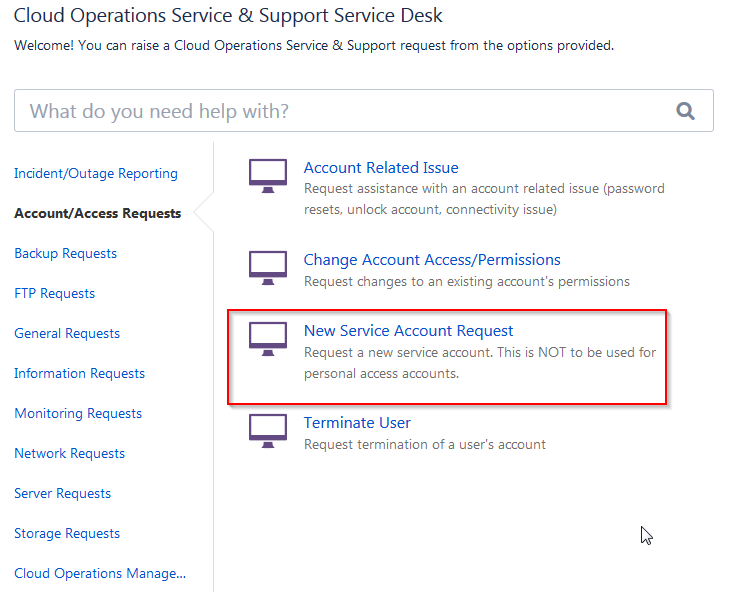732x607 pixels.
Task: Select New Service Account Request
Action: [408, 331]
